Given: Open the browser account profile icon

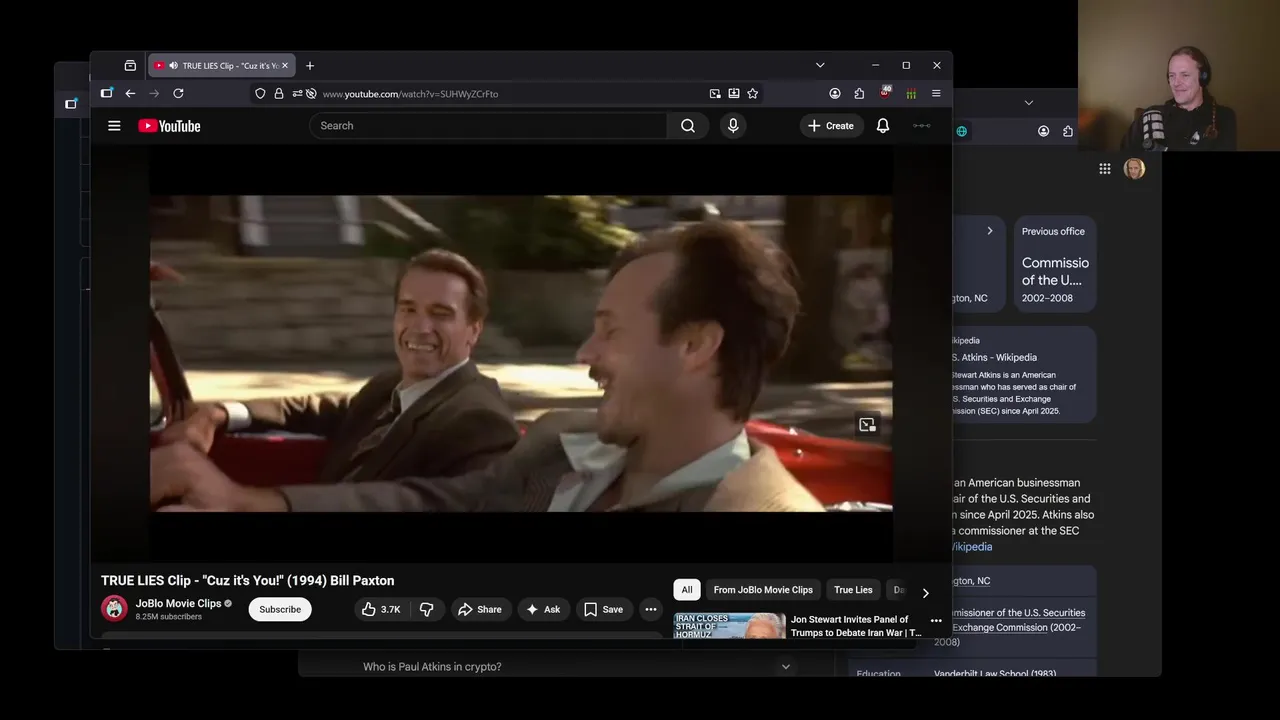Looking at the screenshot, I should pos(835,93).
